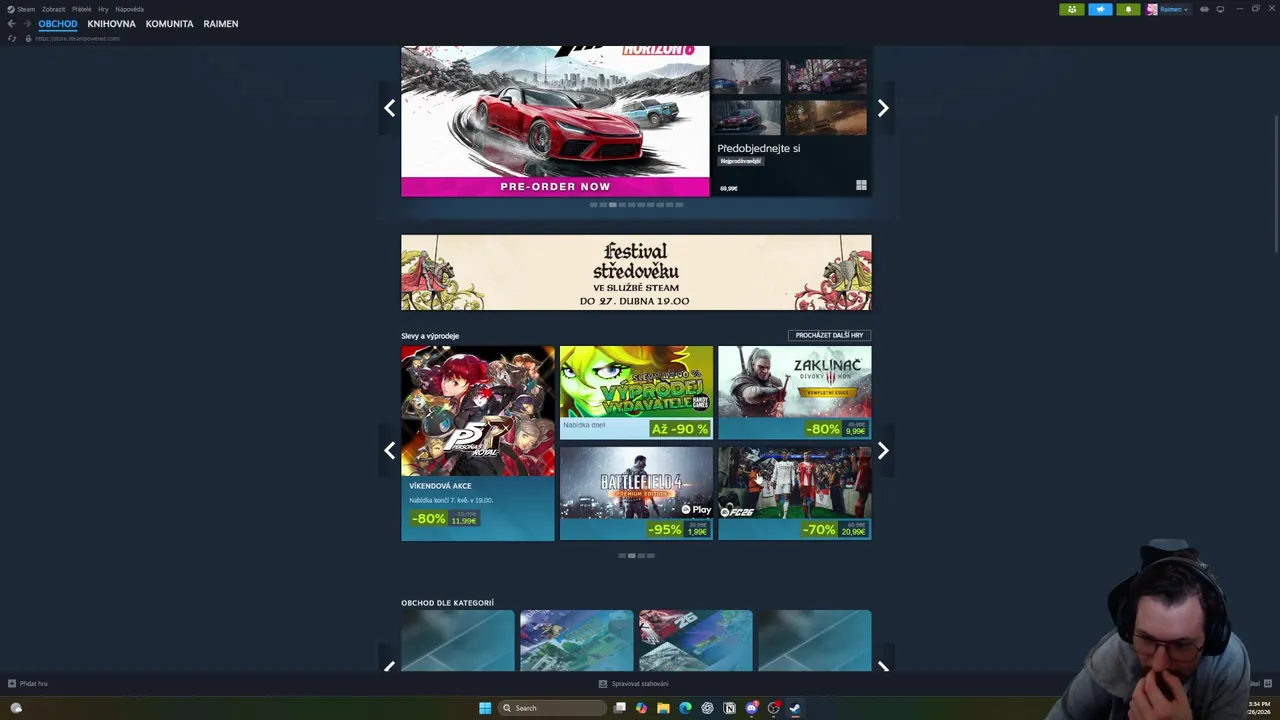Show previous deals with the left arrow
The width and height of the screenshot is (1280, 720).
click(x=389, y=450)
